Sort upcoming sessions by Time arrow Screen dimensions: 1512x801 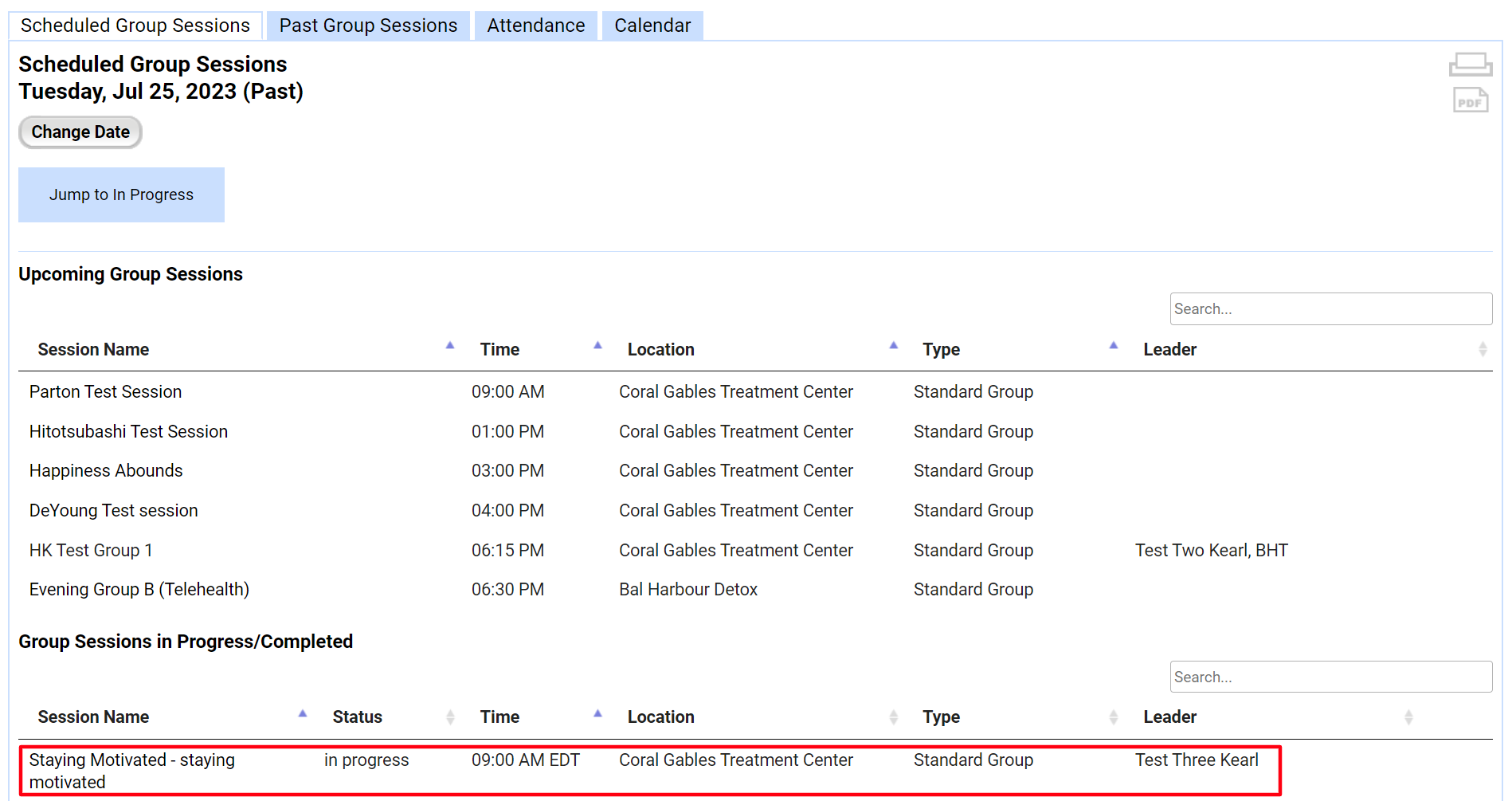pyautogui.click(x=597, y=347)
